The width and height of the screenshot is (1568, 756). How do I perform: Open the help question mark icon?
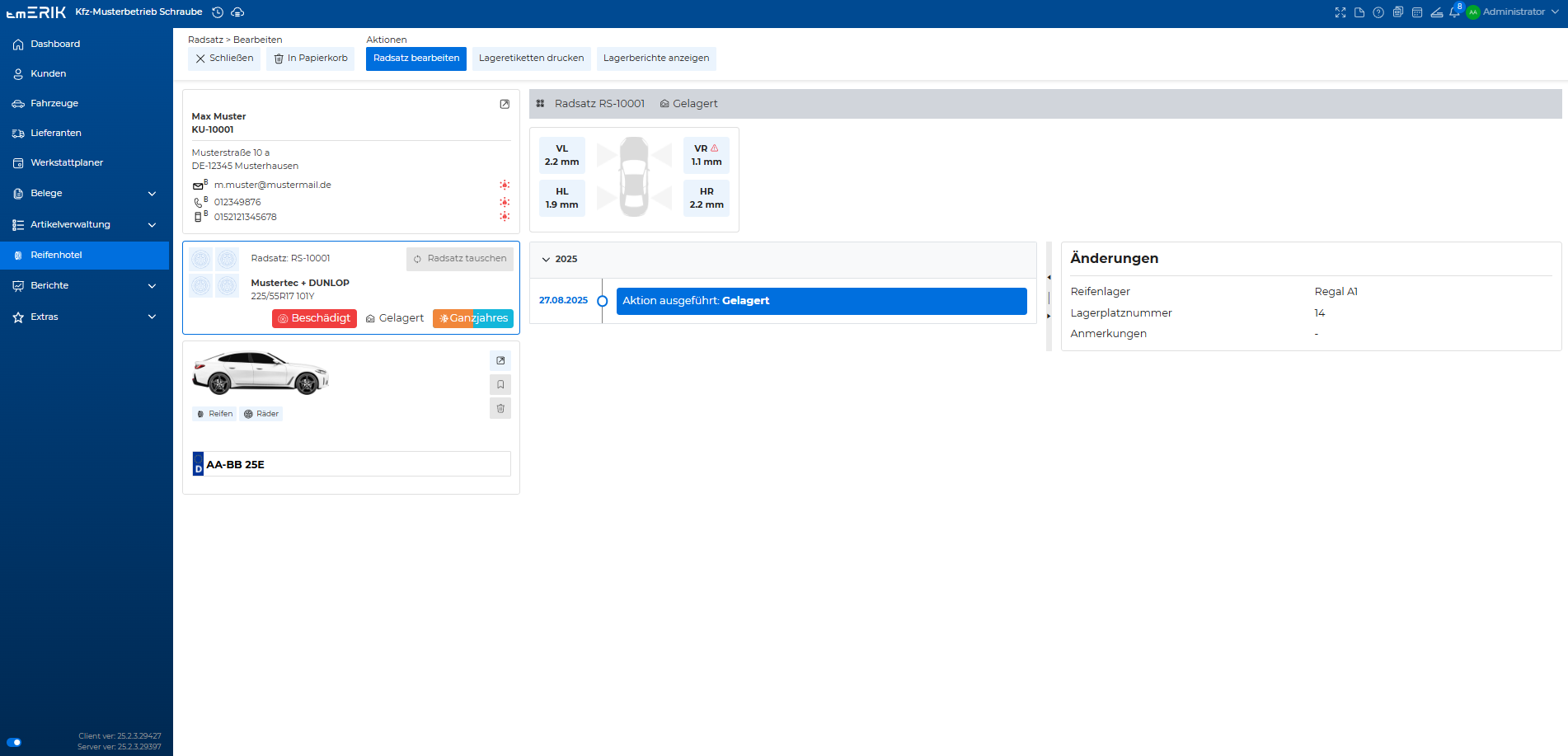tap(1378, 12)
